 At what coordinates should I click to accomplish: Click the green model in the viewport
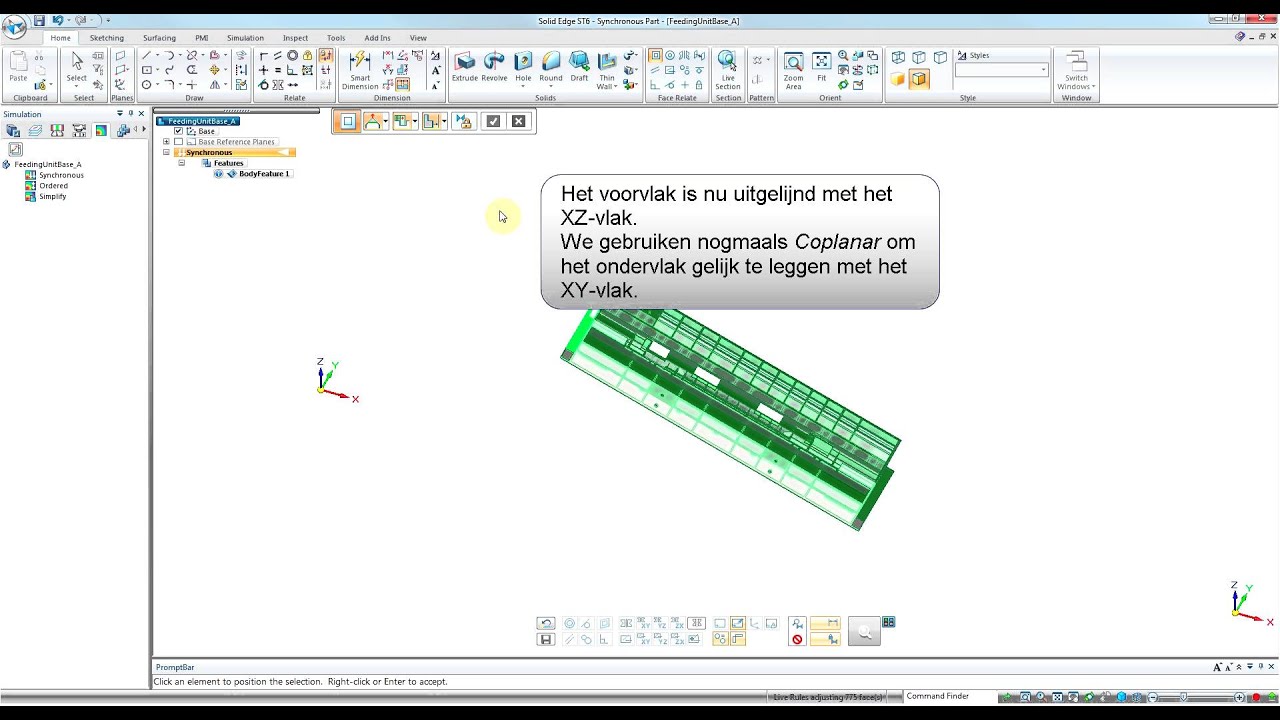[x=730, y=419]
